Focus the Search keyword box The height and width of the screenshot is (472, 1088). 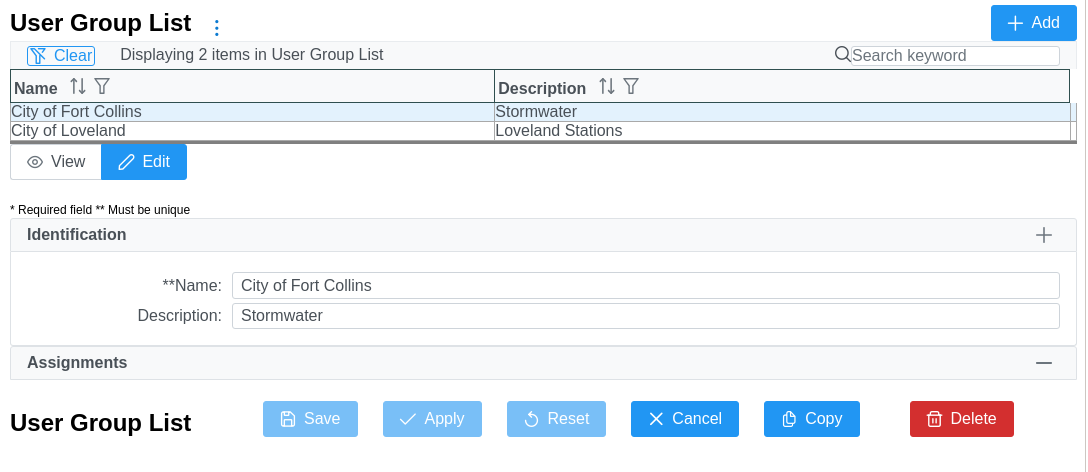click(x=954, y=56)
